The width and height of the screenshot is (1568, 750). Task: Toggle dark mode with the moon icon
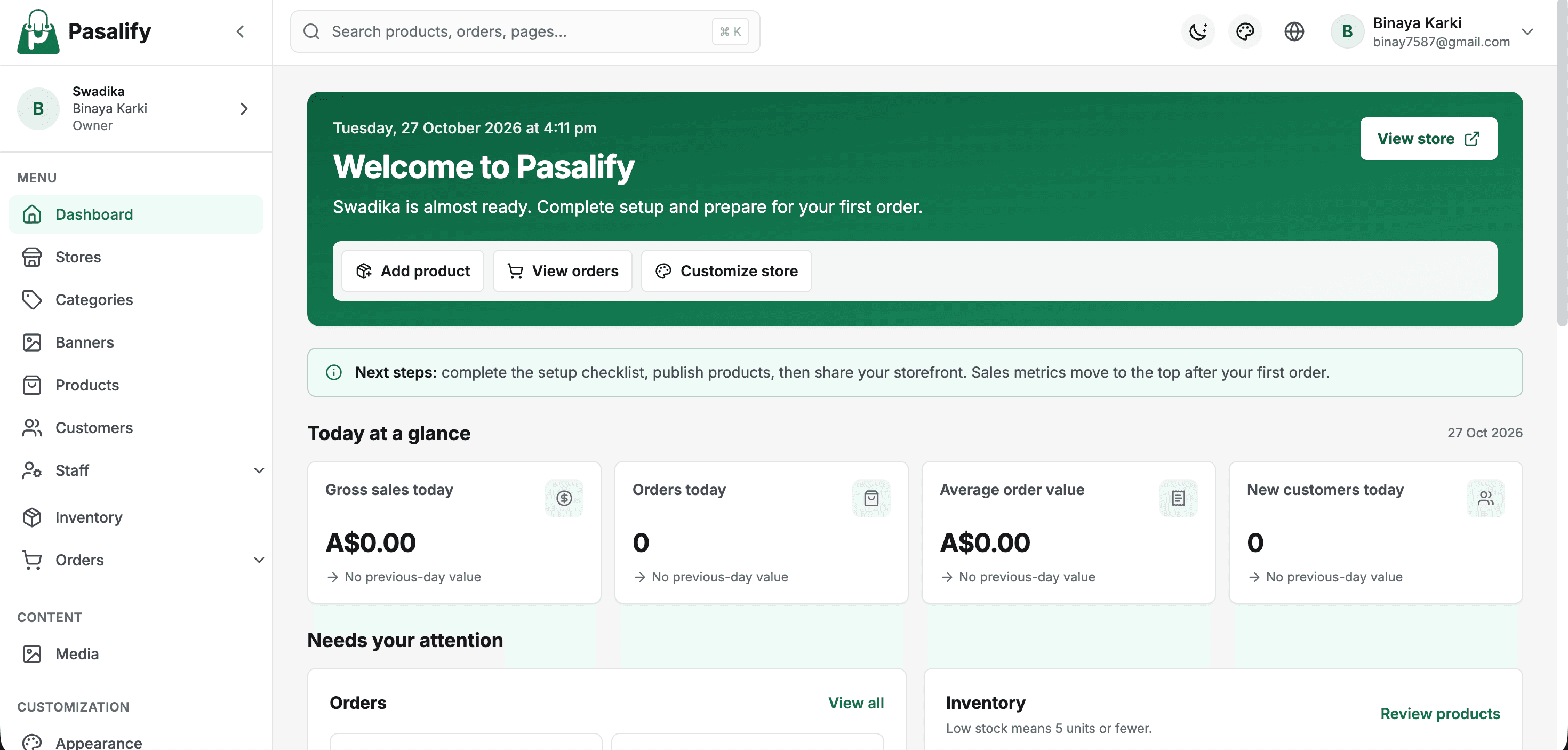[1198, 31]
